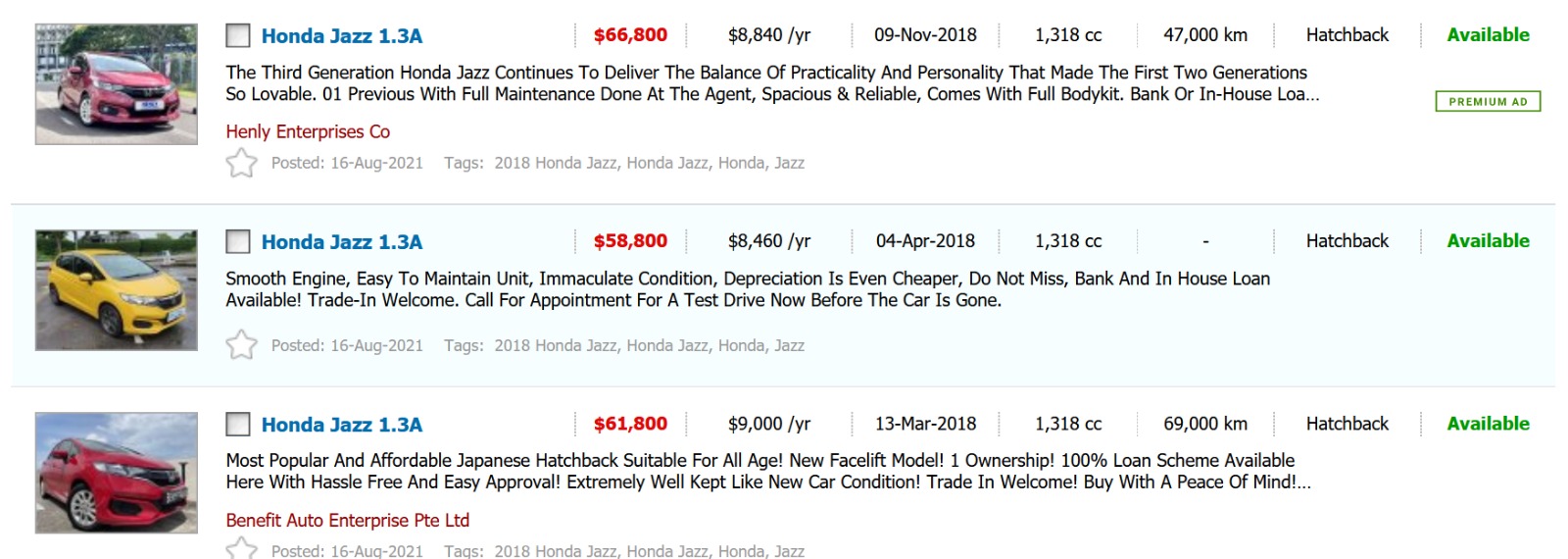Click the $61,800 price
Image resolution: width=1568 pixels, height=559 pixels.
630,424
